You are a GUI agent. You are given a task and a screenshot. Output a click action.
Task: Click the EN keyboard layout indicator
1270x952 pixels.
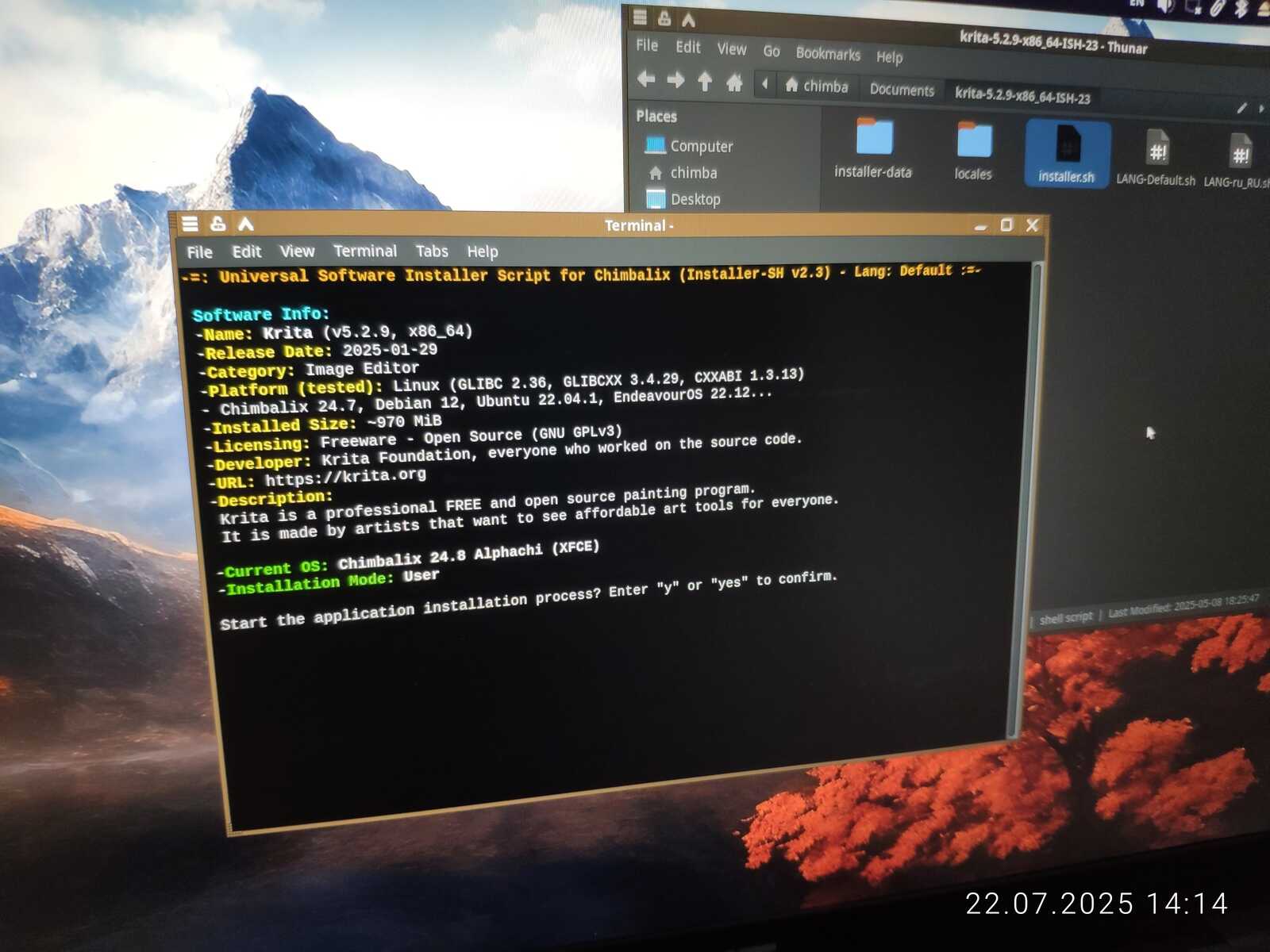click(1137, 4)
